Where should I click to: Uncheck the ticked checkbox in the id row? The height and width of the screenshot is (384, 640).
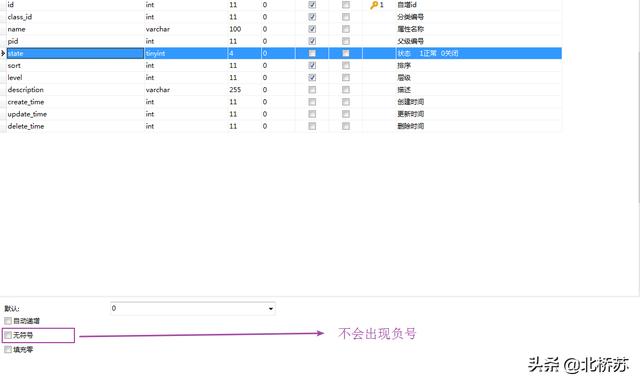tap(312, 5)
